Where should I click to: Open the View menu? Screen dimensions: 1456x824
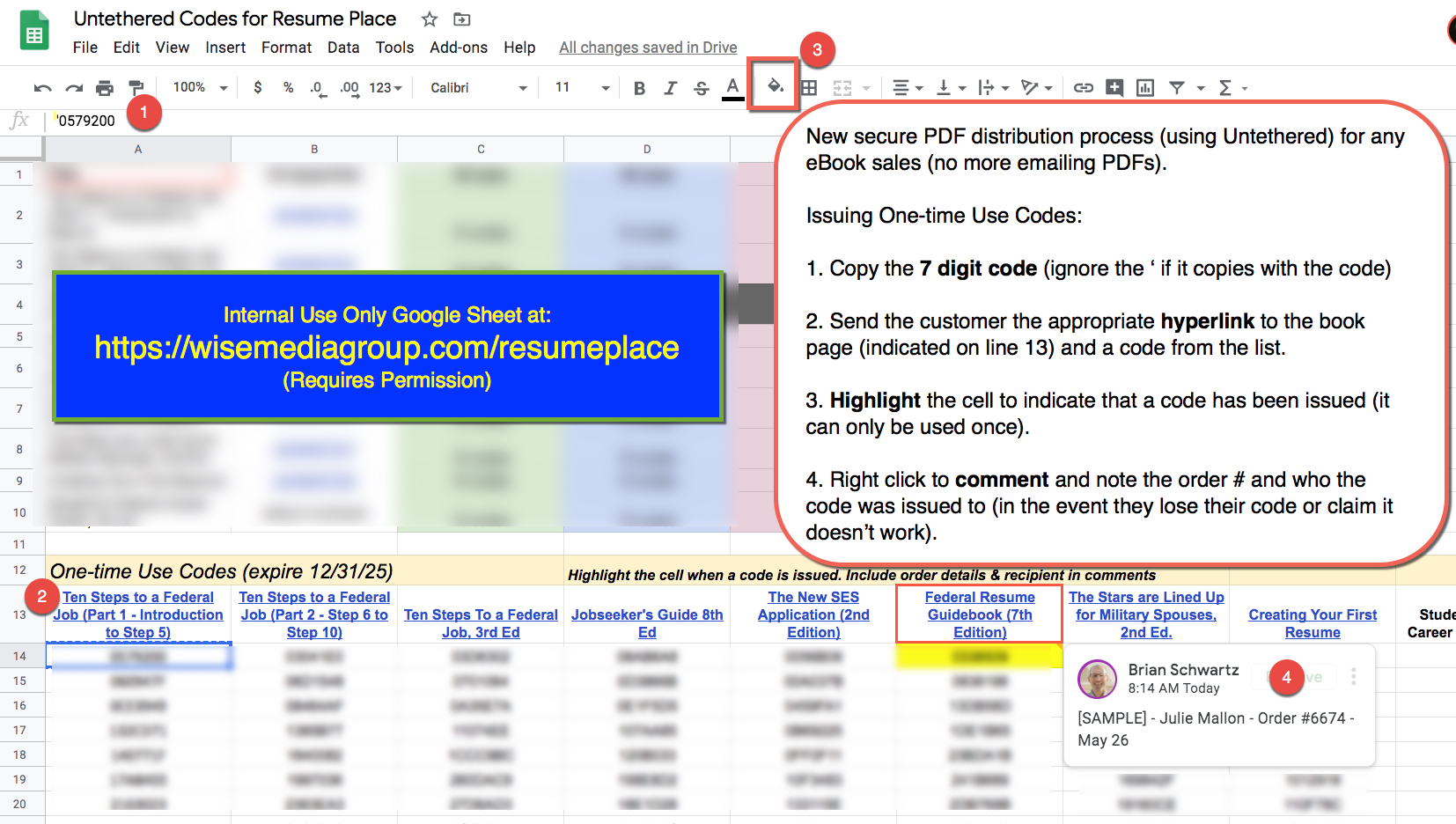coord(173,48)
